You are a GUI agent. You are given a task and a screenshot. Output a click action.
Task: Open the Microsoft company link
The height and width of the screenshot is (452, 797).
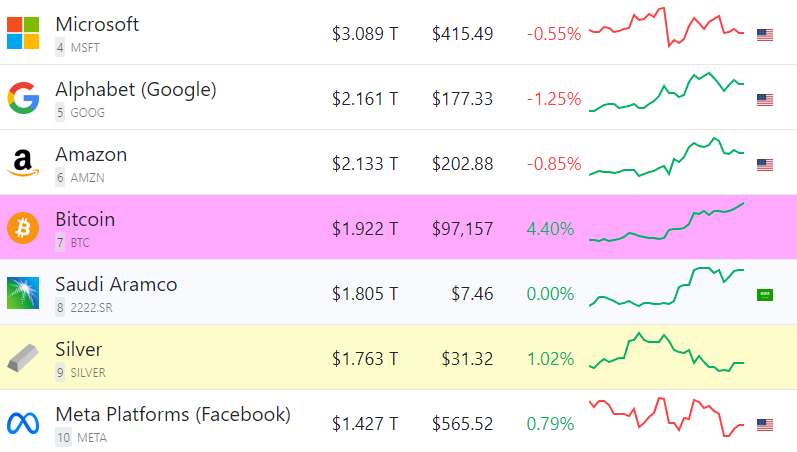(97, 24)
